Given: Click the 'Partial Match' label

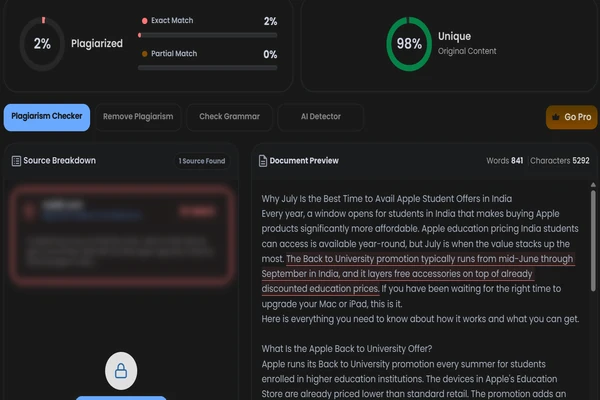Looking at the screenshot, I should coord(174,54).
